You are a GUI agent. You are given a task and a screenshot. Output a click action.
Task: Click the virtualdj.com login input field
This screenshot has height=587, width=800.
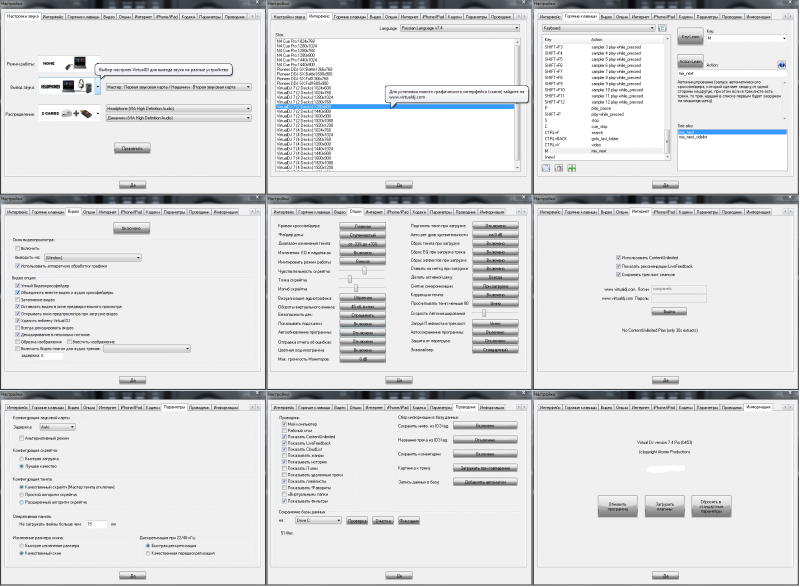click(679, 289)
